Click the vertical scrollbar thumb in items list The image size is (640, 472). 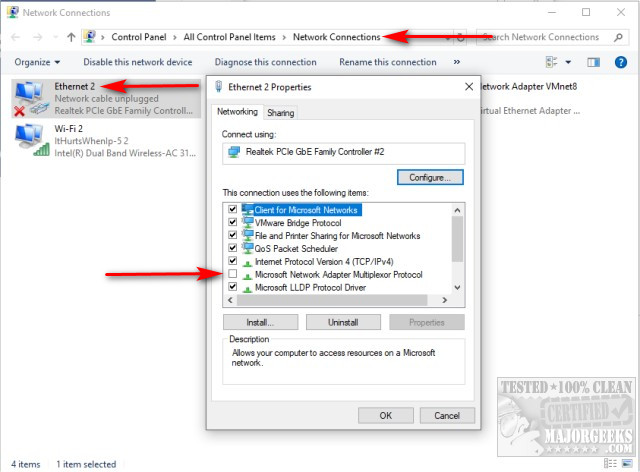(x=458, y=239)
